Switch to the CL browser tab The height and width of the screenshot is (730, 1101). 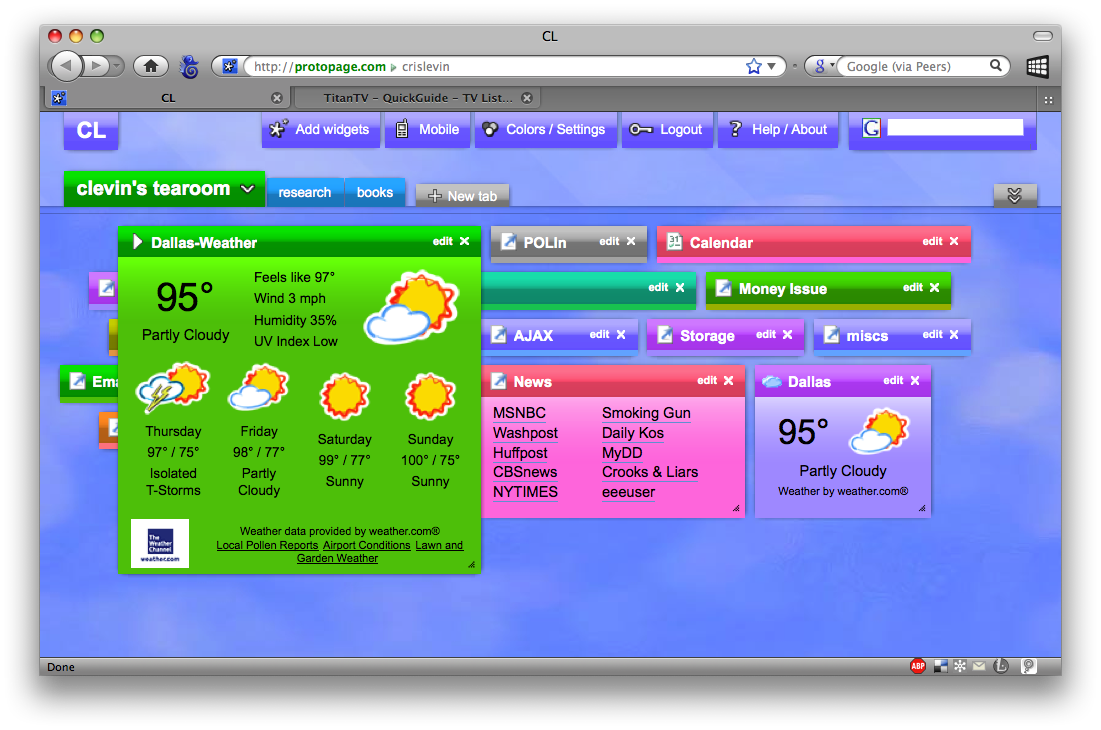169,98
